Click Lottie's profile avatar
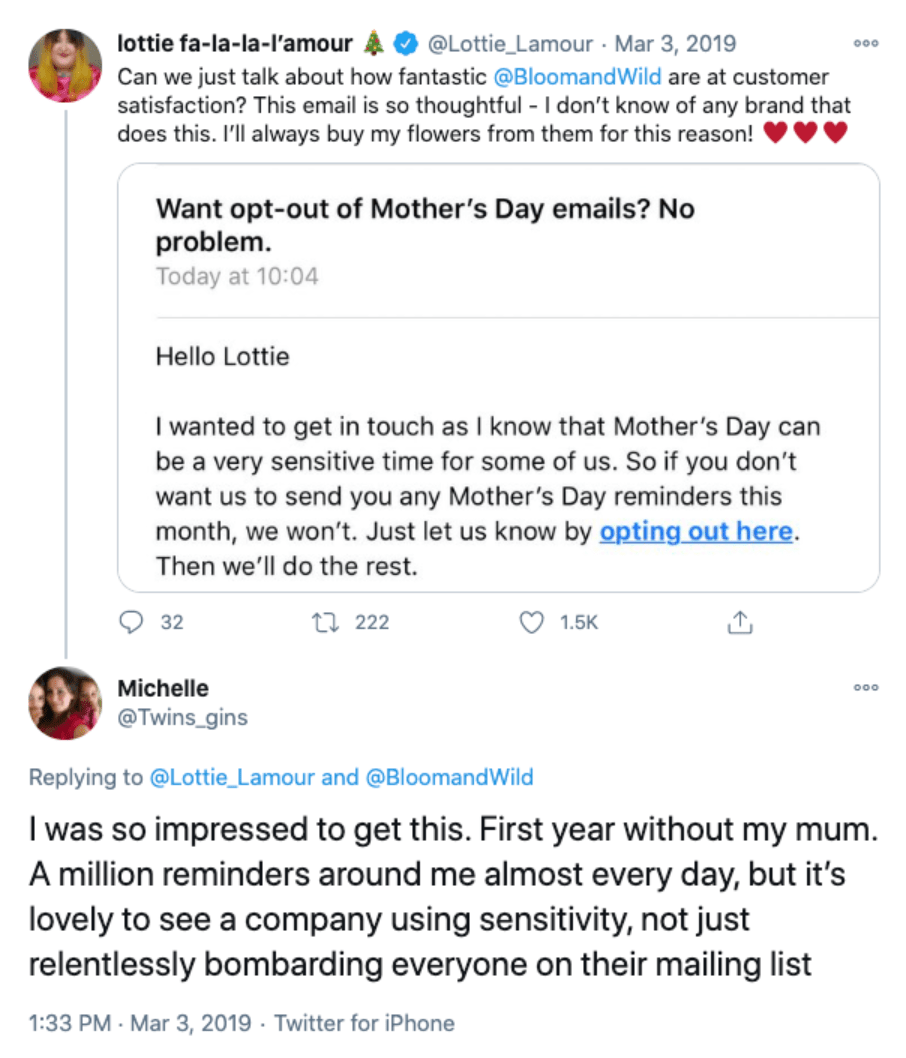The image size is (906, 1058). tap(65, 66)
